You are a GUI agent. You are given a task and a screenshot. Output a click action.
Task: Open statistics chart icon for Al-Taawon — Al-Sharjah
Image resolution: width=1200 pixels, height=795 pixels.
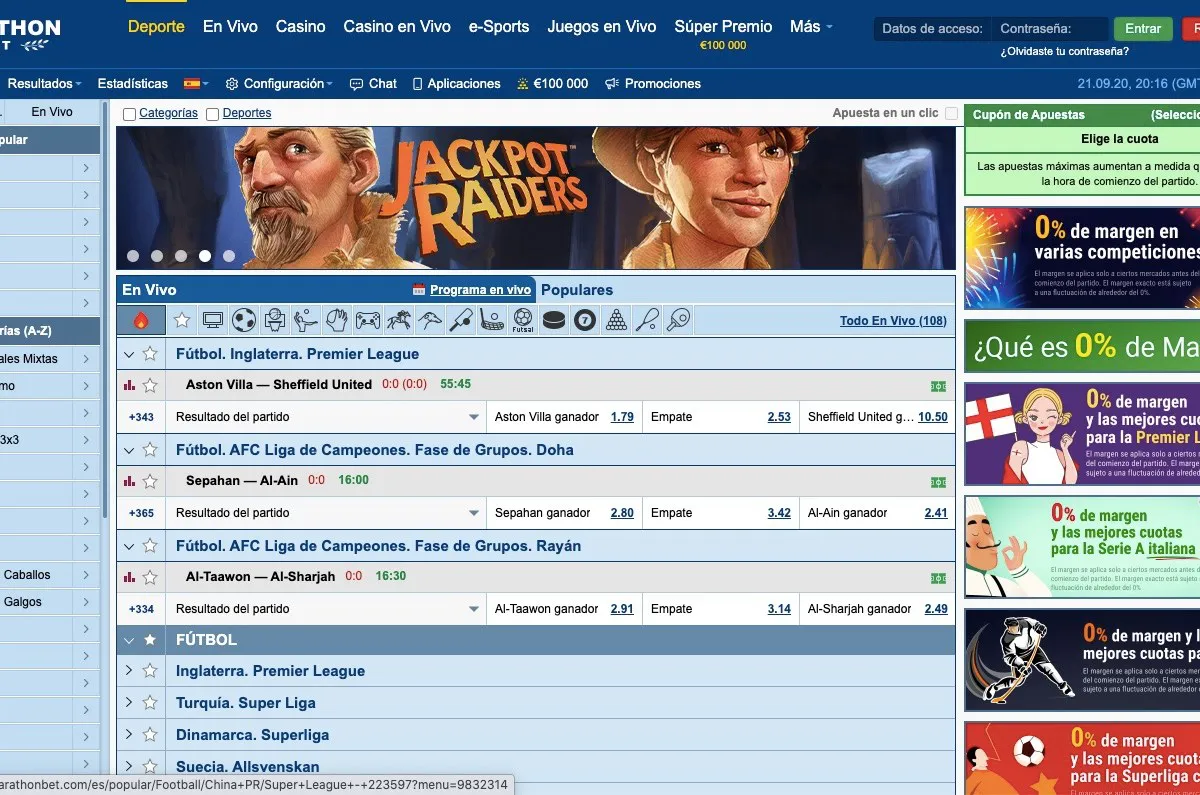[129, 577]
